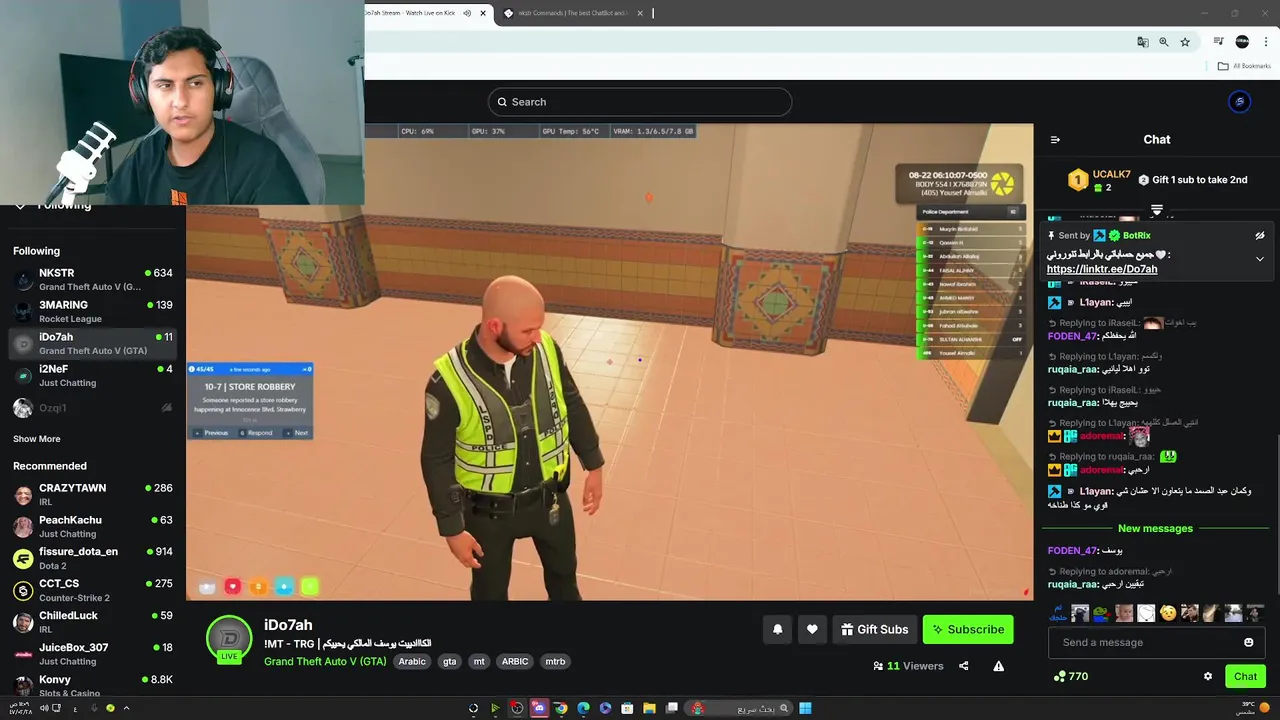Open offline Ozqi1 channel
Viewport: 1280px width, 720px height.
tap(93, 408)
